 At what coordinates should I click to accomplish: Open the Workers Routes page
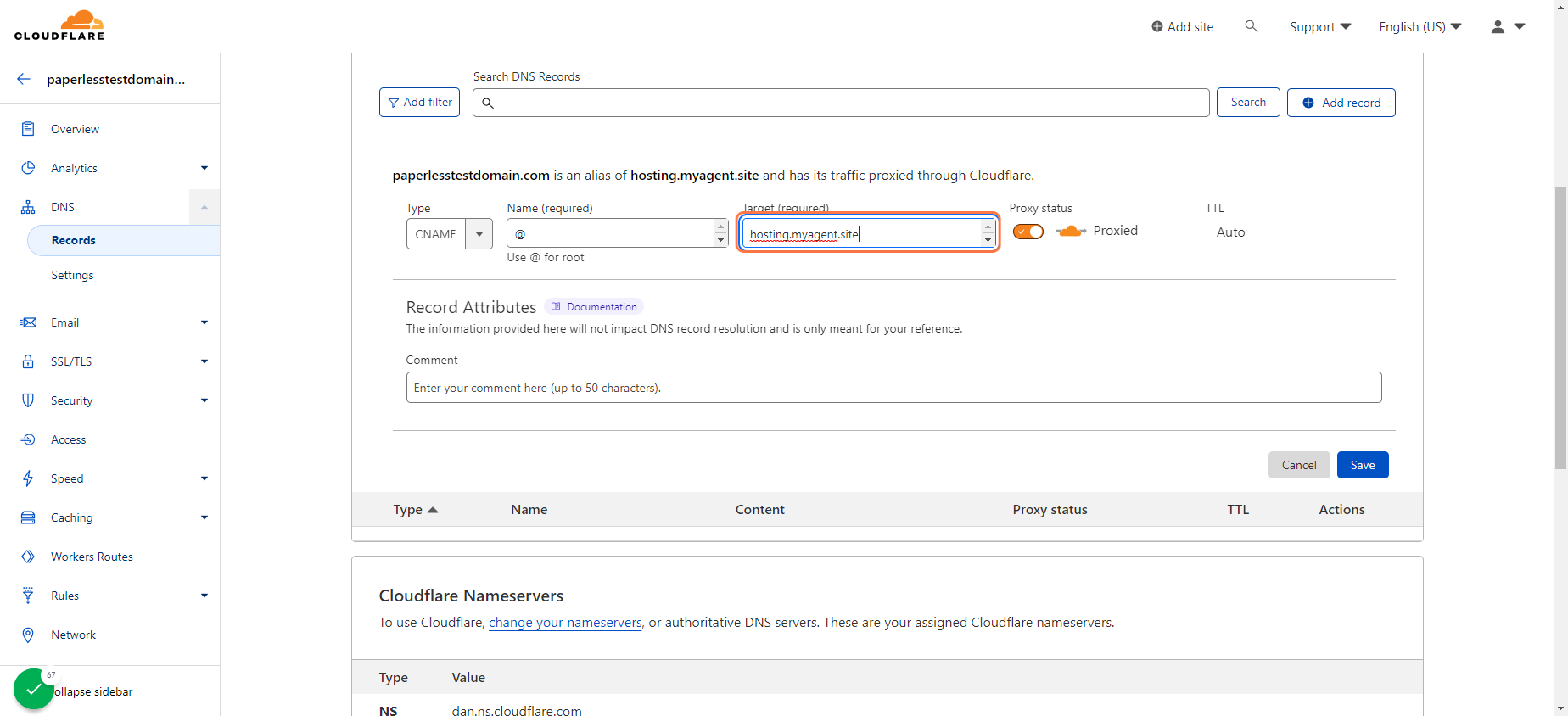(x=92, y=557)
